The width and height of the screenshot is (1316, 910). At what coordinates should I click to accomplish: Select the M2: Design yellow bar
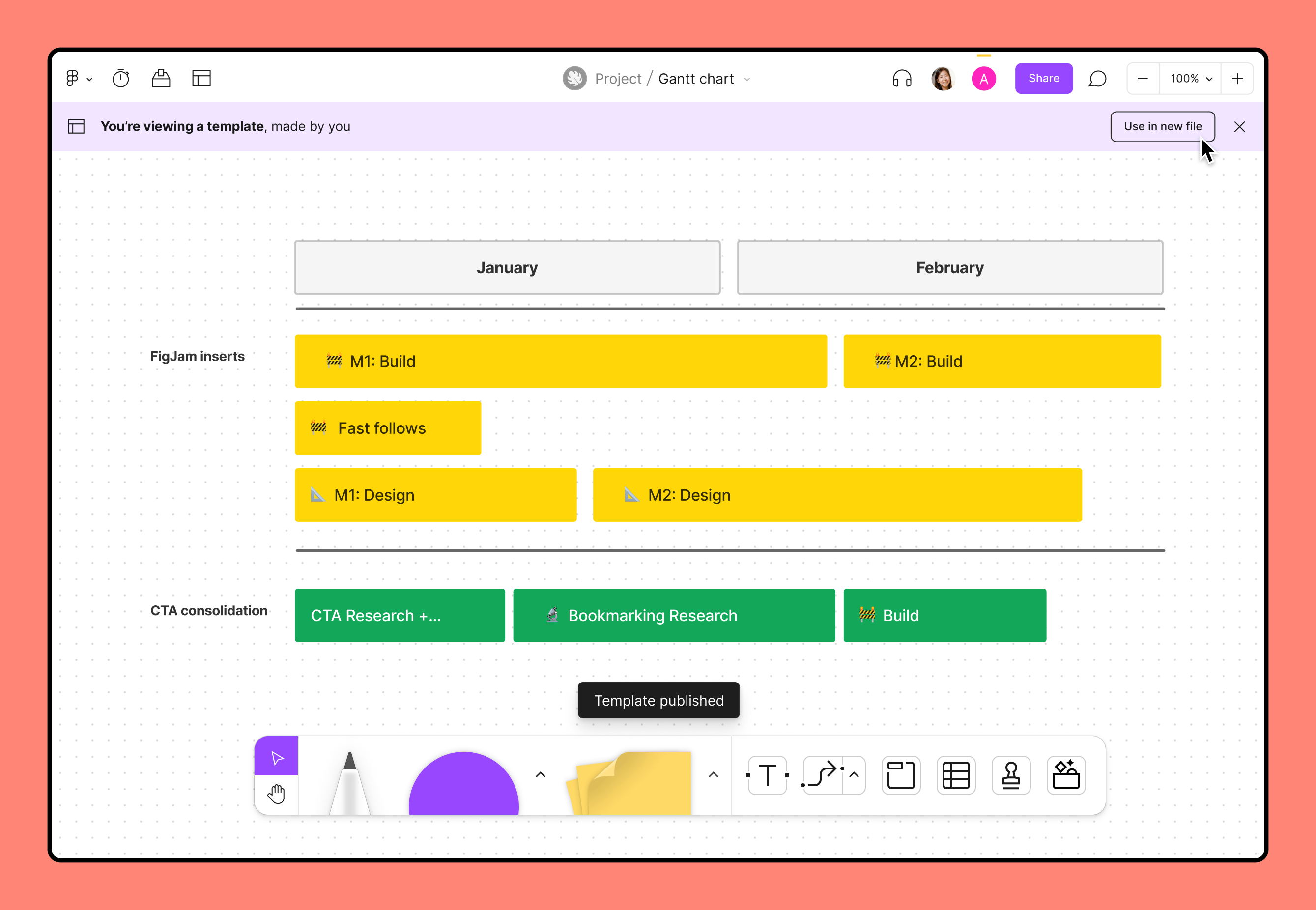[836, 495]
